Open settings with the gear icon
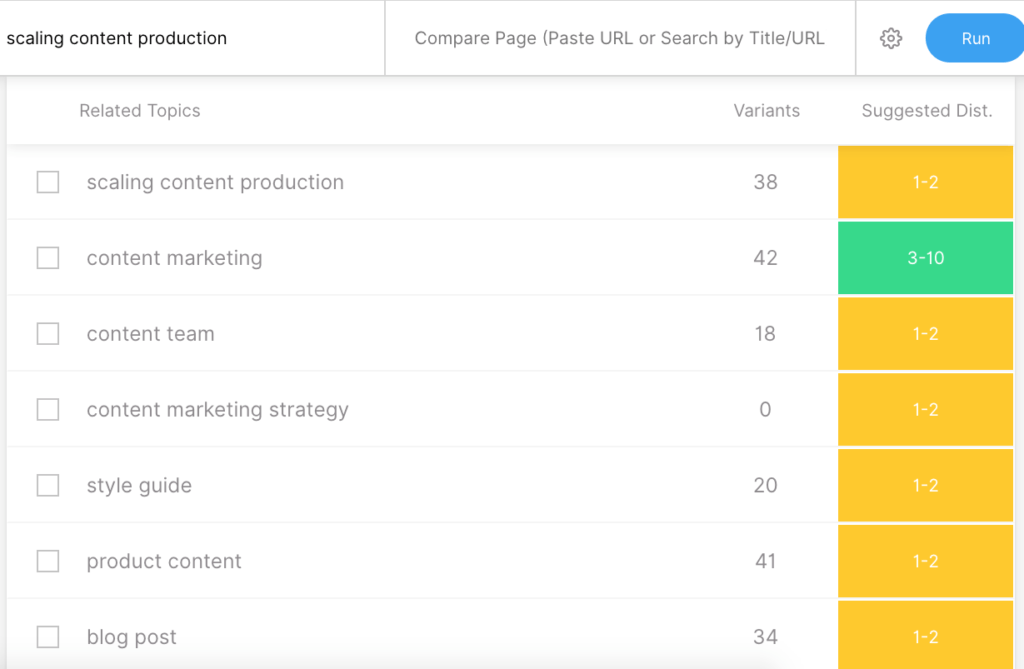 pos(890,39)
